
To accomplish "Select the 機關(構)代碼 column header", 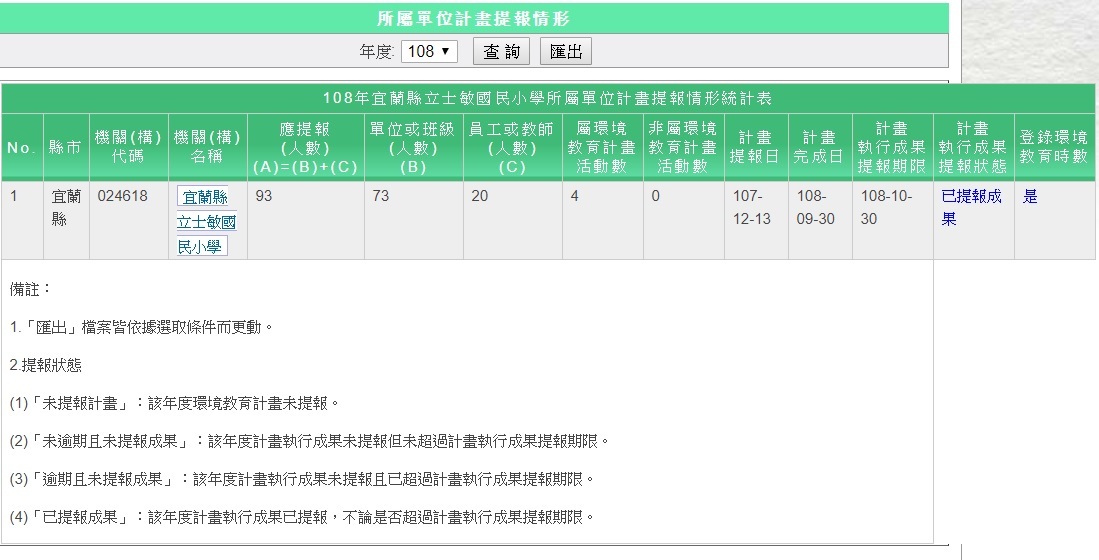I will pyautogui.click(x=128, y=147).
